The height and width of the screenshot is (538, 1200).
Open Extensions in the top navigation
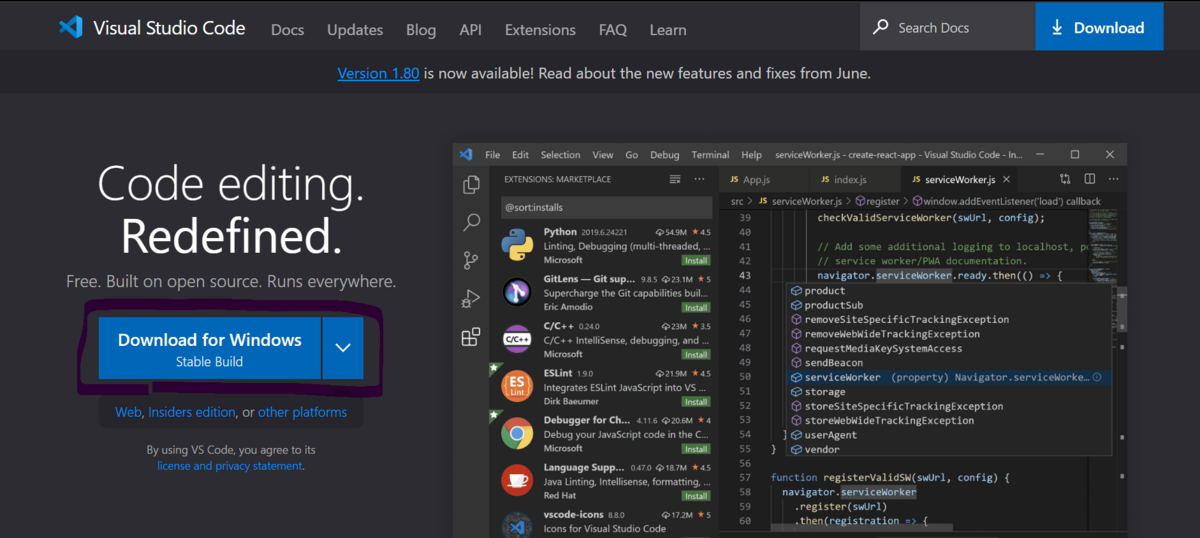(540, 30)
